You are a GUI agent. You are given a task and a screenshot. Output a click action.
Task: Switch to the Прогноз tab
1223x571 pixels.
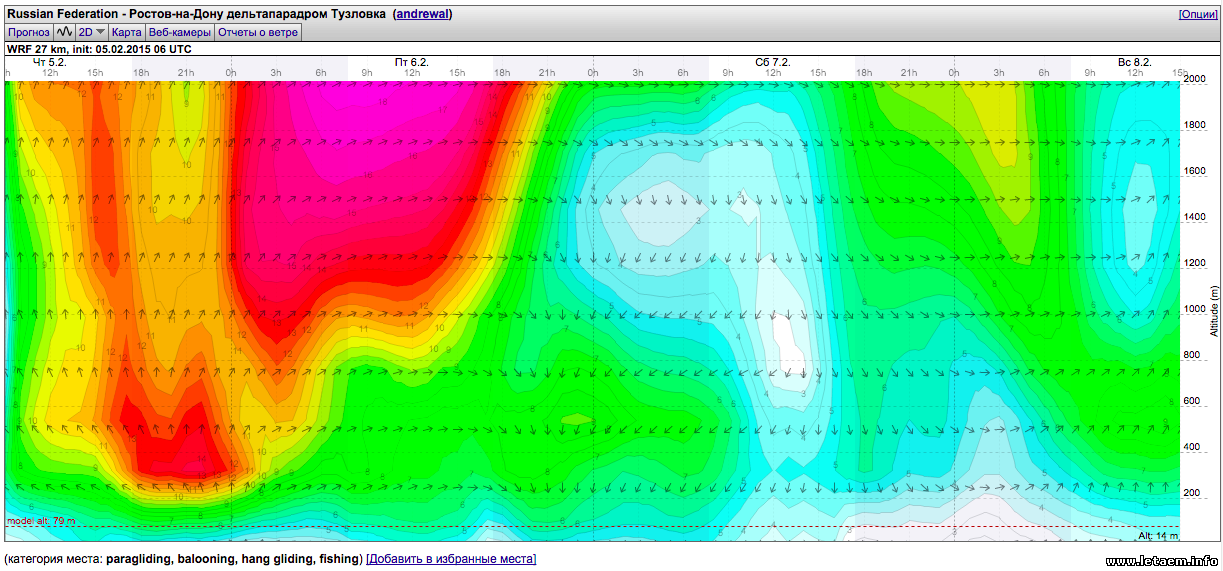click(29, 32)
